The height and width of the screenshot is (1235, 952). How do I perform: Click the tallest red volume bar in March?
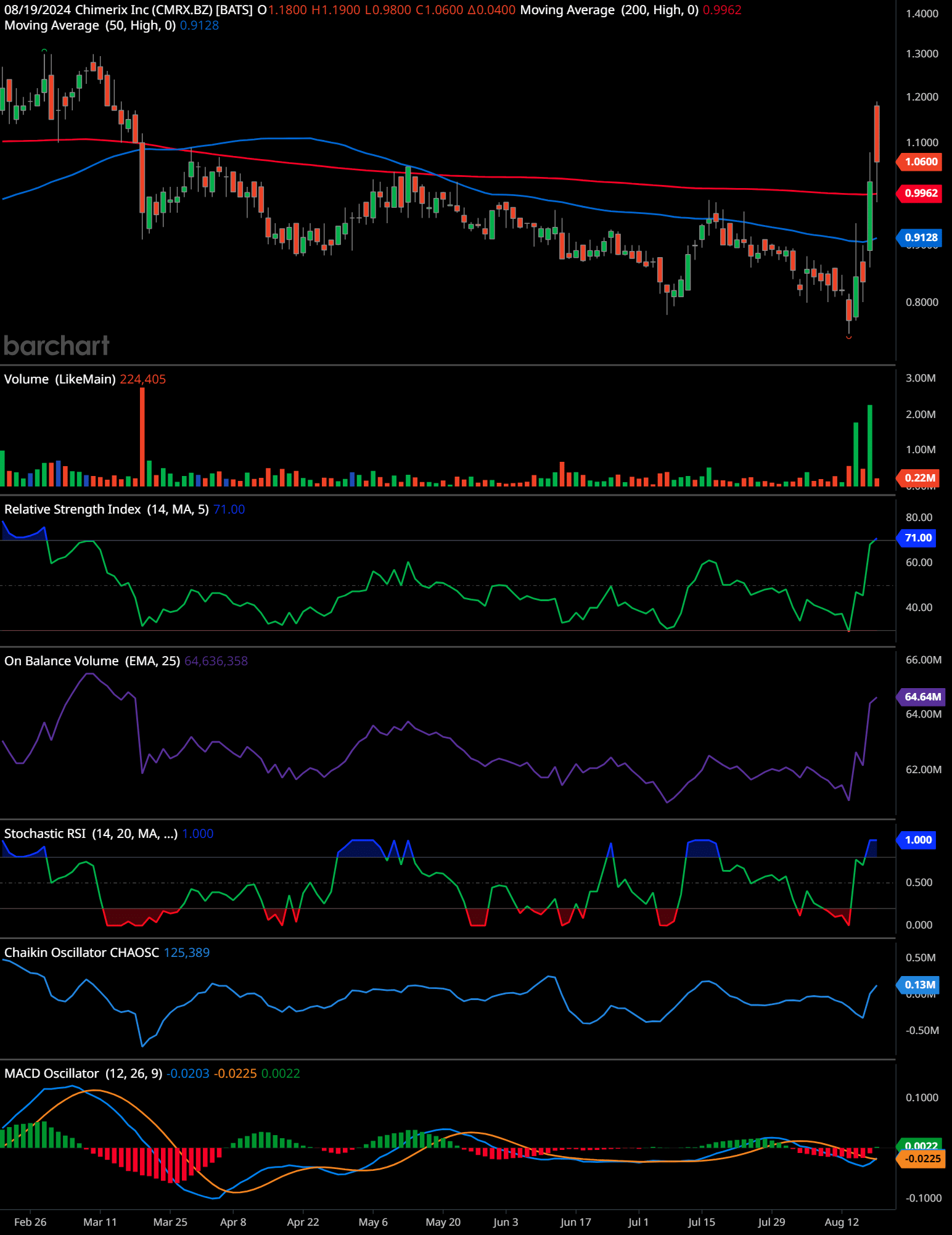pyautogui.click(x=142, y=437)
